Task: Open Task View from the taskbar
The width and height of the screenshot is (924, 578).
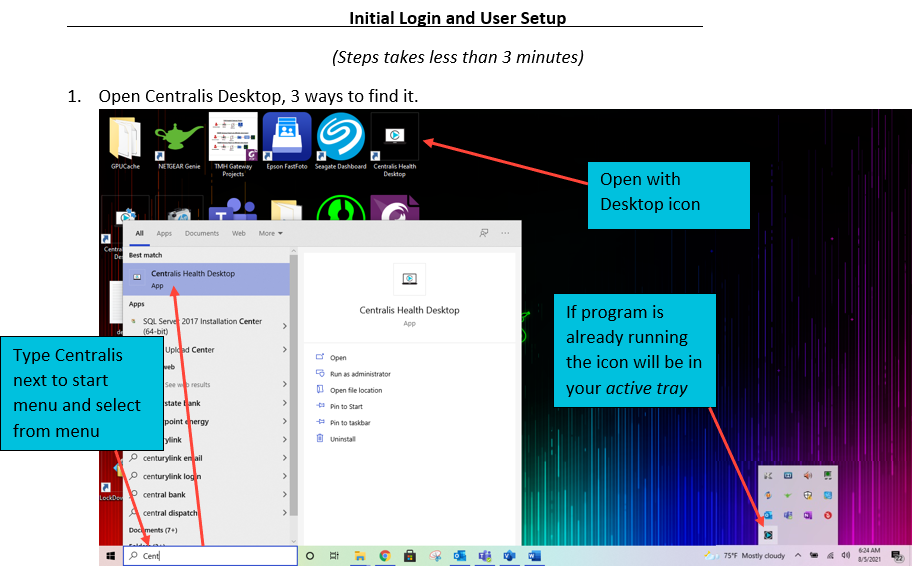Action: point(334,556)
